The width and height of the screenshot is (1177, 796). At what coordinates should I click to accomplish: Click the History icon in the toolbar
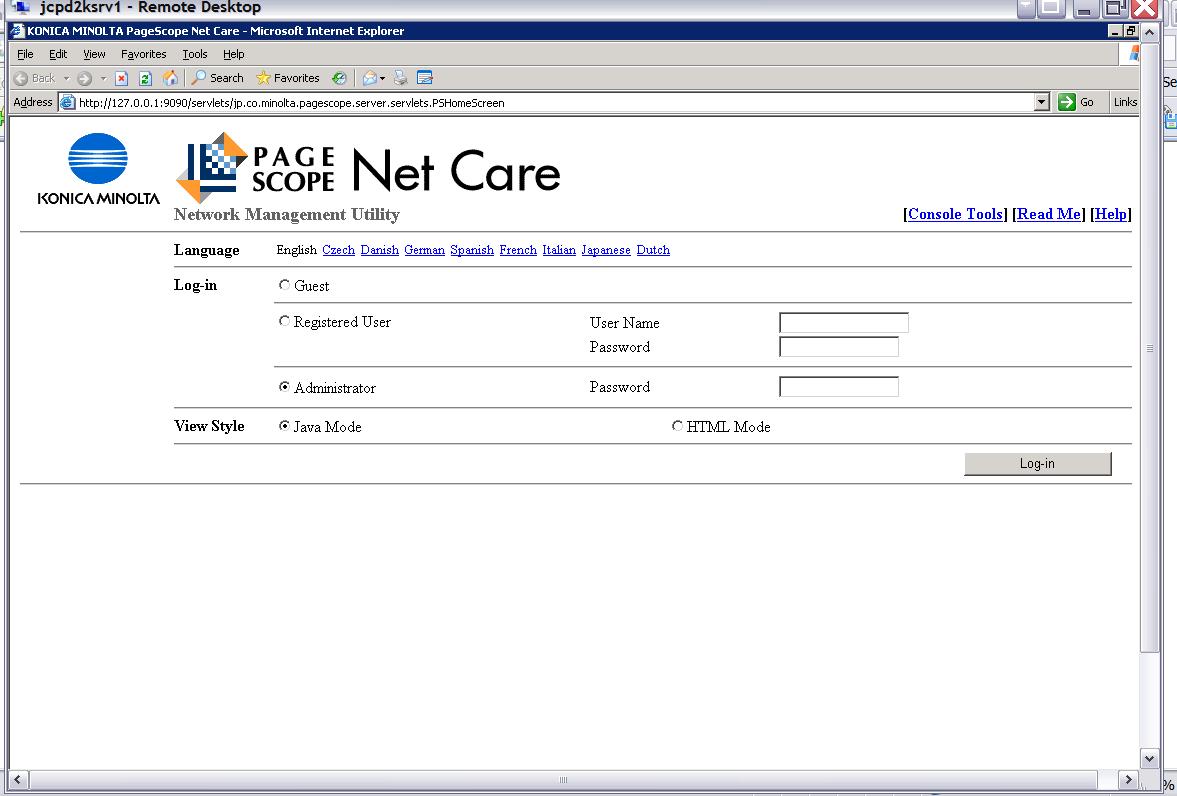(x=339, y=78)
